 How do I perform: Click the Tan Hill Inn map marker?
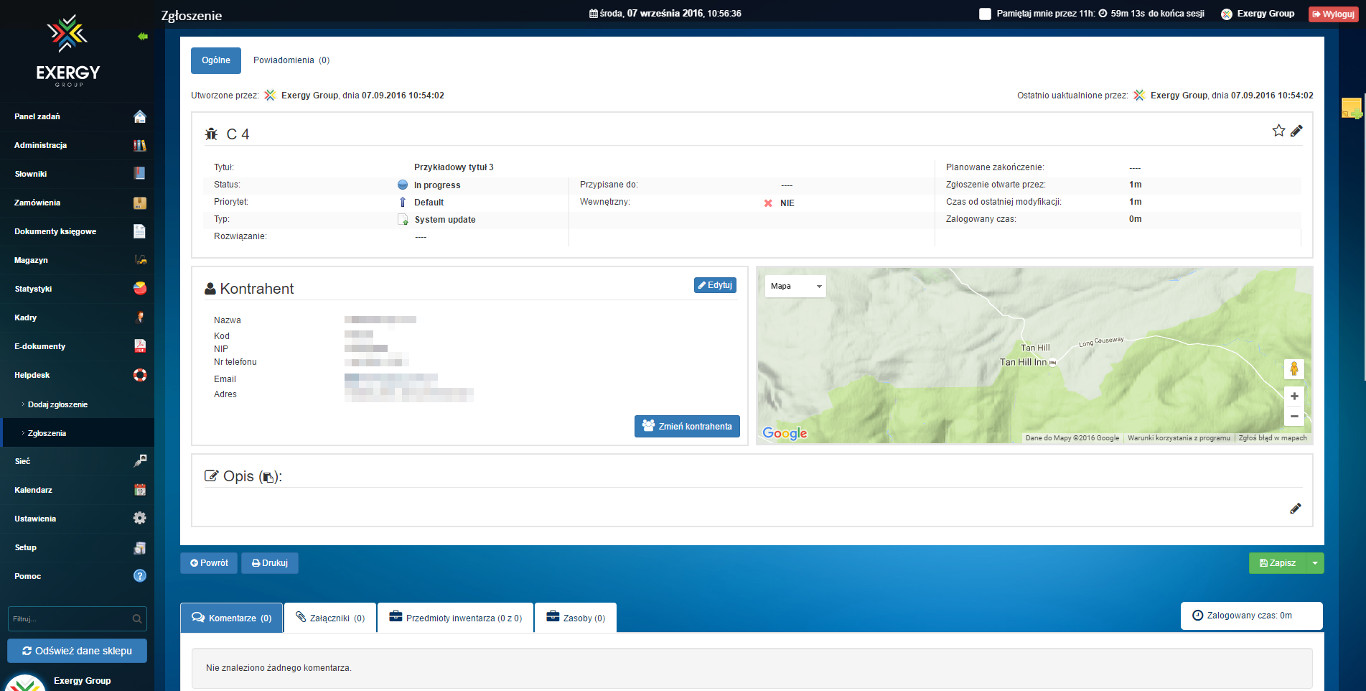coord(1053,362)
